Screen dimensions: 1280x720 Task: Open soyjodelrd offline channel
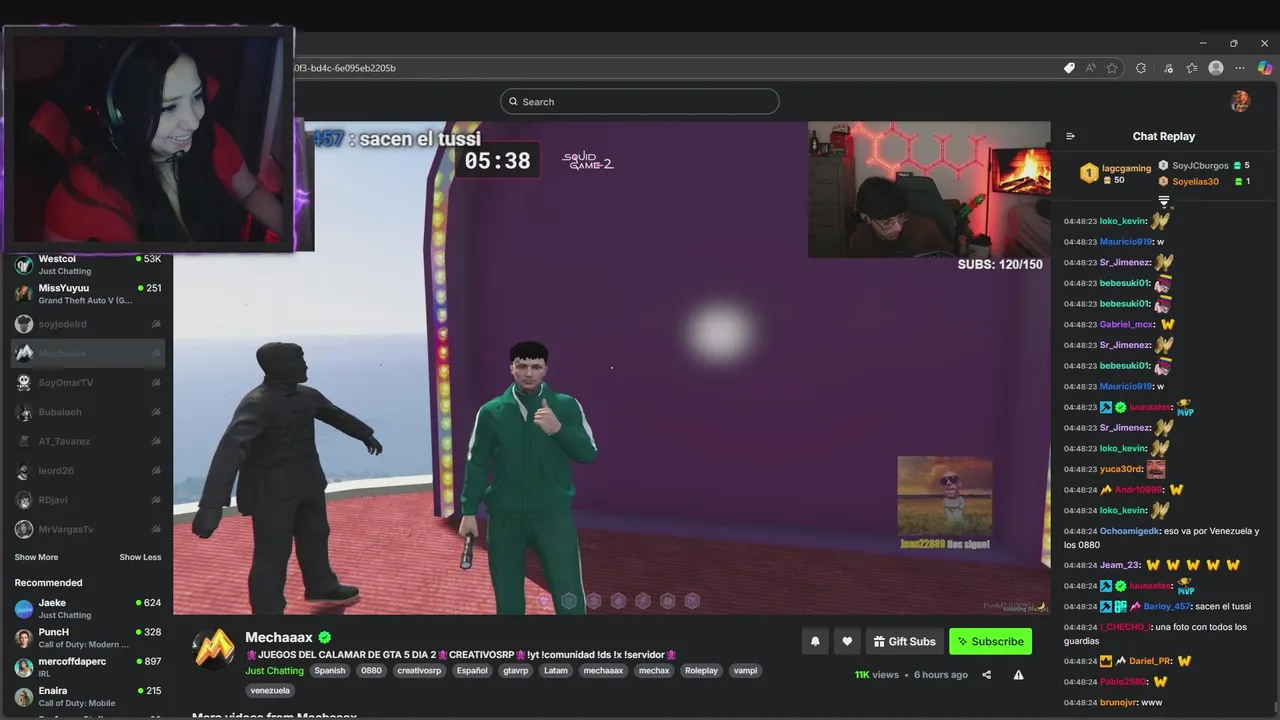(x=88, y=324)
